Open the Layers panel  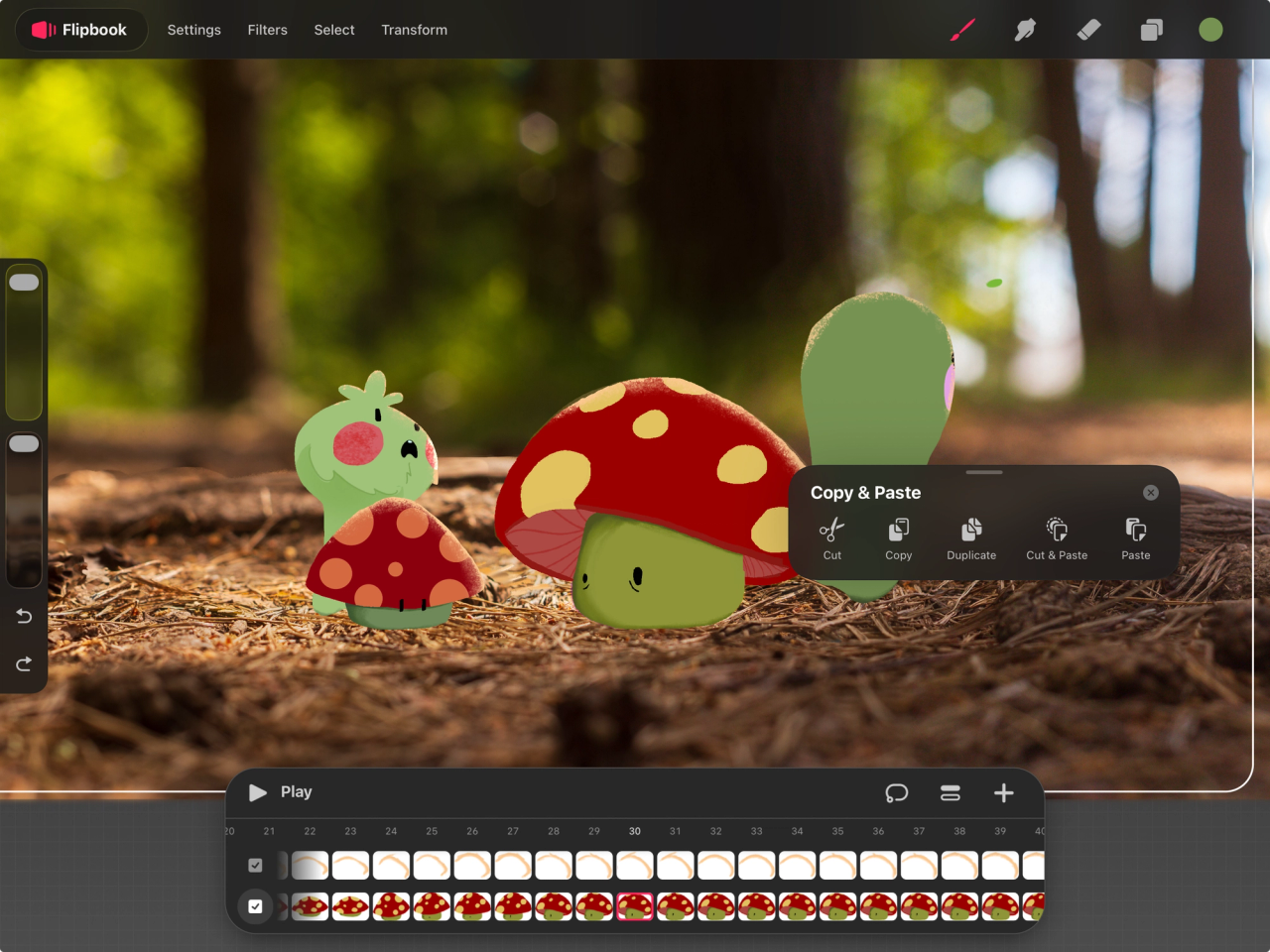[1151, 30]
